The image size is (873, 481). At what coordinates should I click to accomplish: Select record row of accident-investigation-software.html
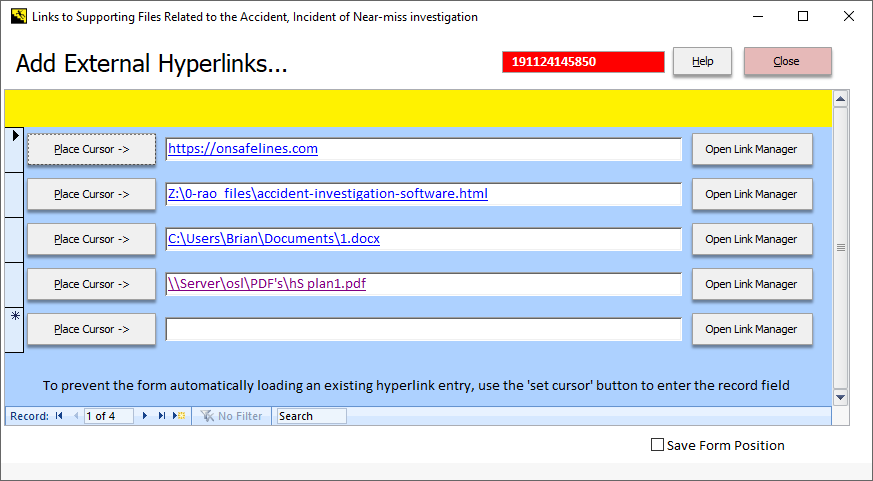pos(14,195)
